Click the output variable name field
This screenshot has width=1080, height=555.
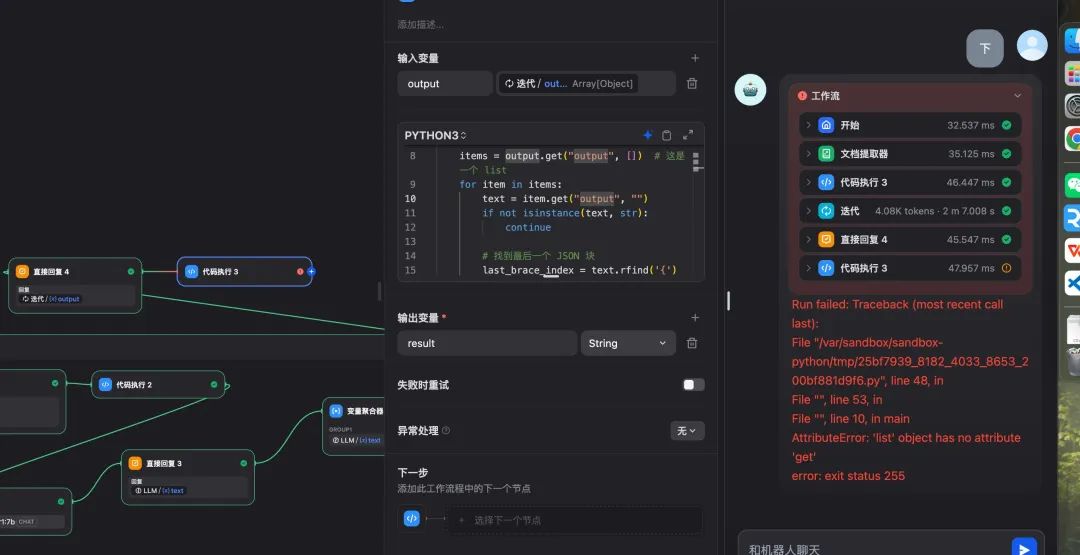(445, 83)
